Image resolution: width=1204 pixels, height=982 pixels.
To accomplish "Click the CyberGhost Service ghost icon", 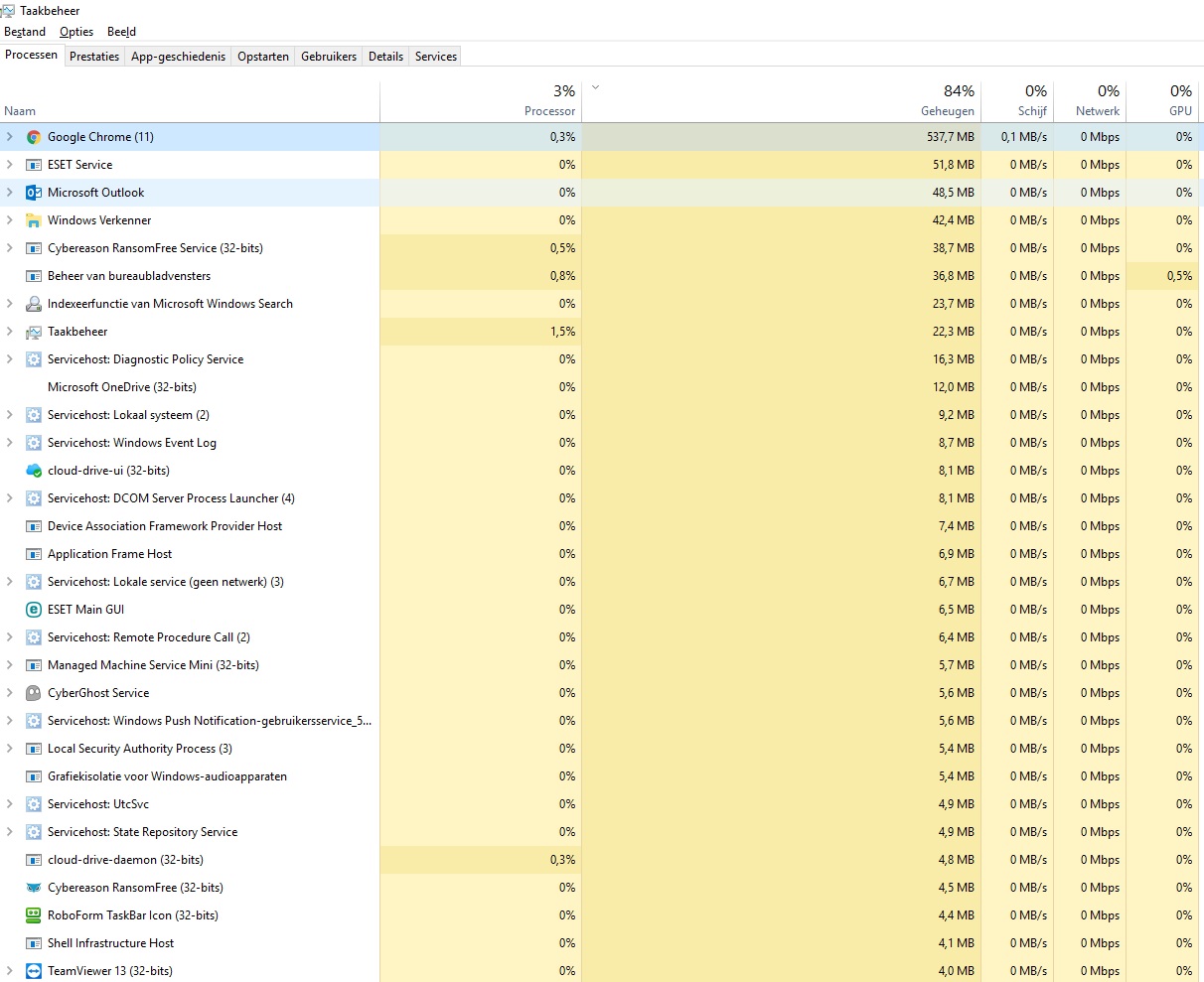I will [34, 693].
